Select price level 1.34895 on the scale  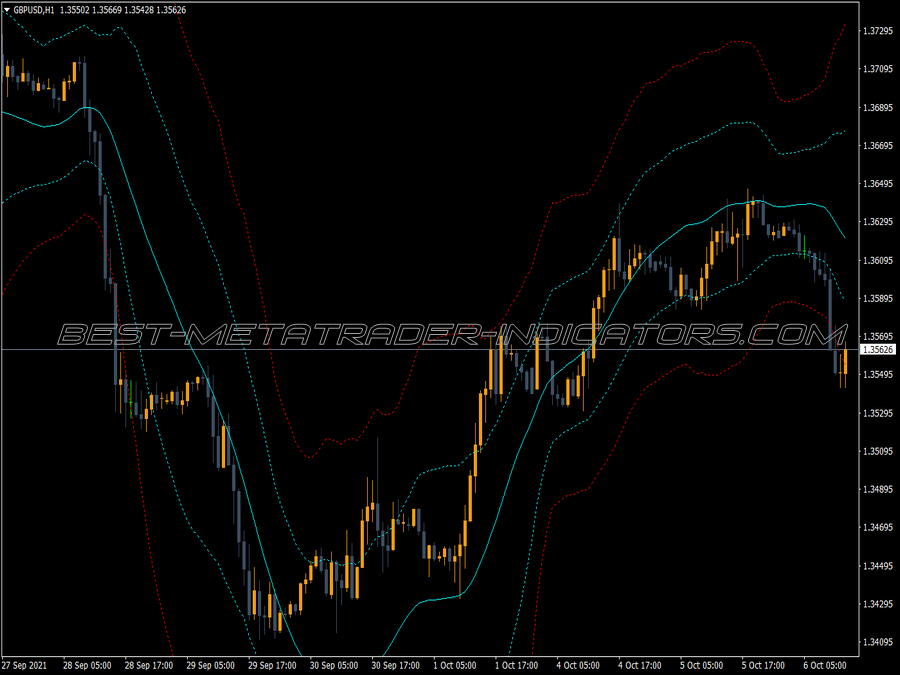(878, 489)
